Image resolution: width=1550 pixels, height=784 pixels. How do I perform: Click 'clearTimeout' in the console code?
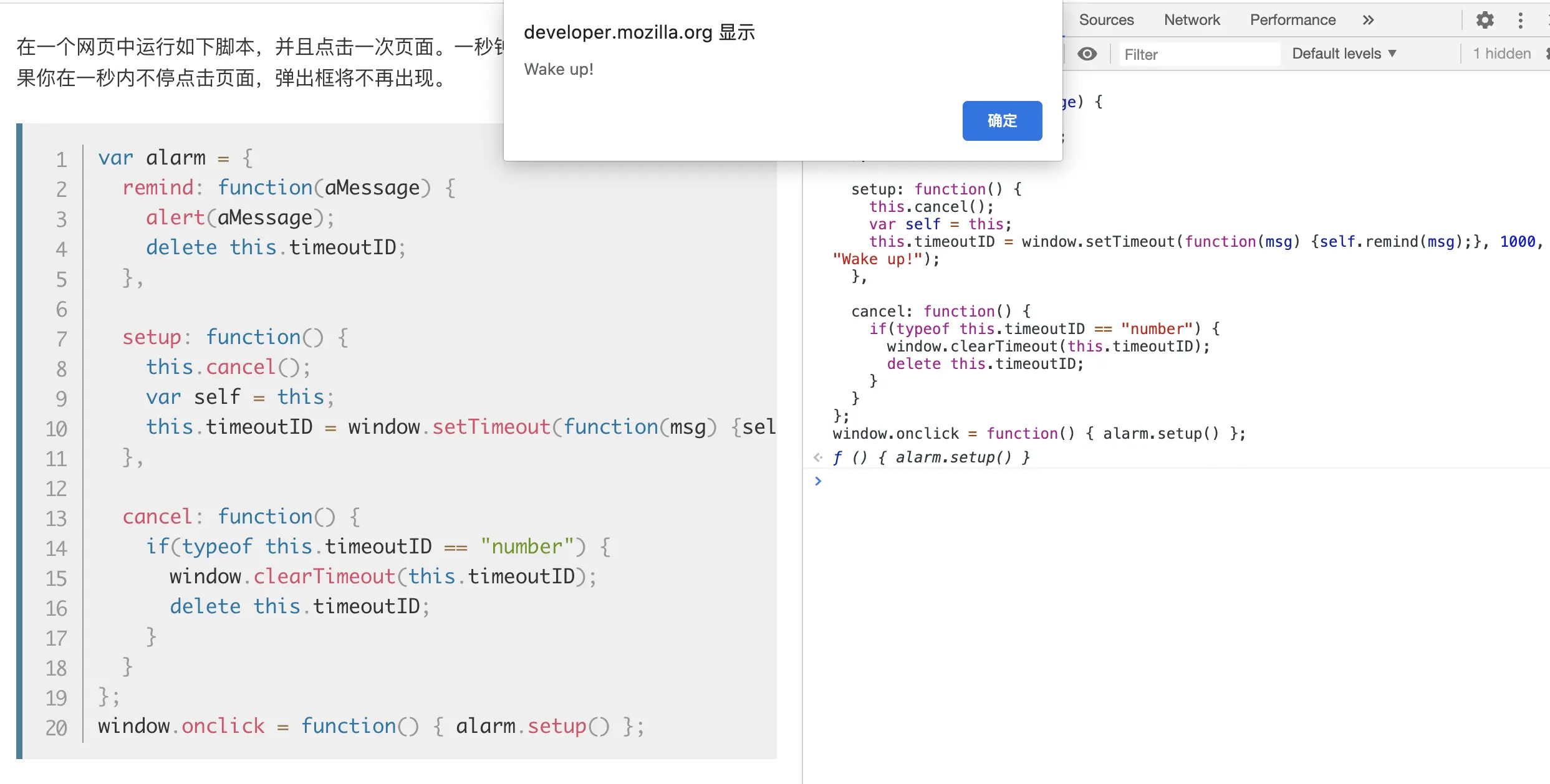click(x=1004, y=347)
